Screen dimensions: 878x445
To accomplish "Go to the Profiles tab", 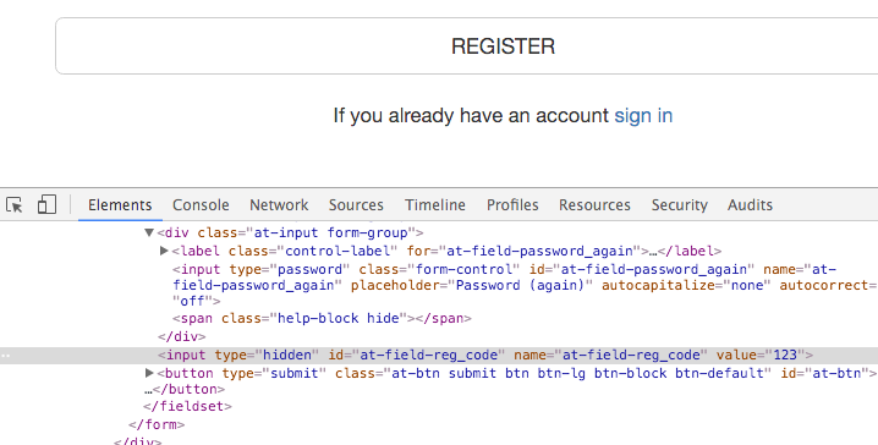I will [512, 205].
